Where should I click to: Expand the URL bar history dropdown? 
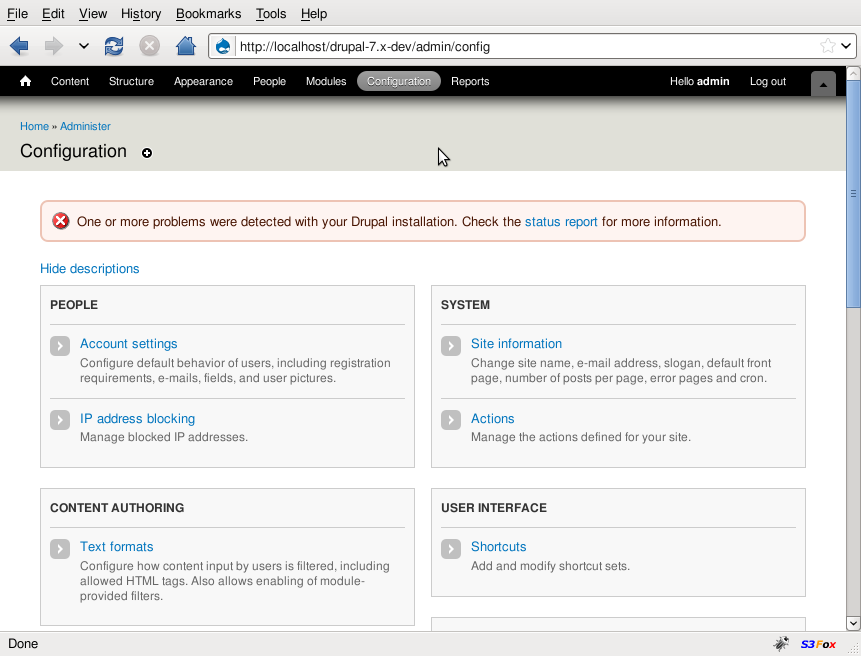tap(846, 46)
